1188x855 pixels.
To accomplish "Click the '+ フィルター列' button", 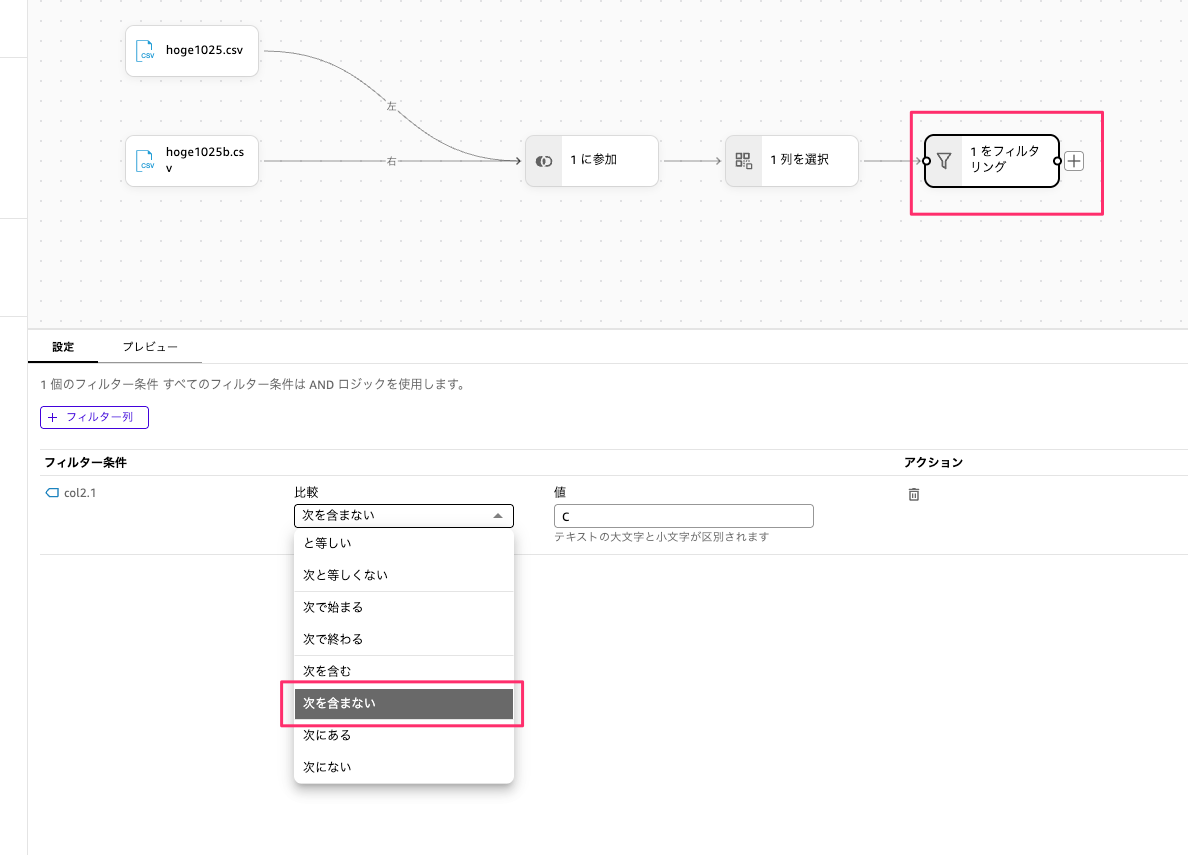I will click(95, 417).
